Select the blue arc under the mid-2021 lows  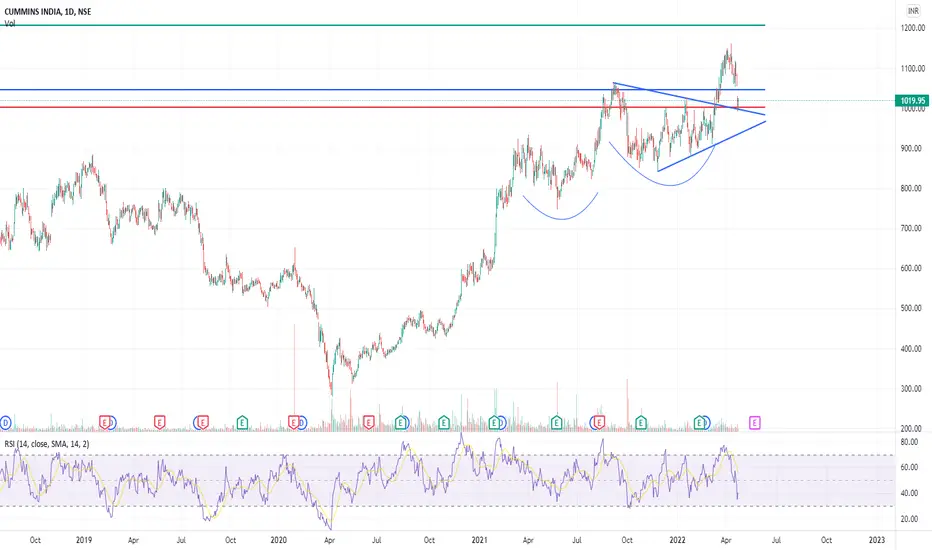coord(561,219)
